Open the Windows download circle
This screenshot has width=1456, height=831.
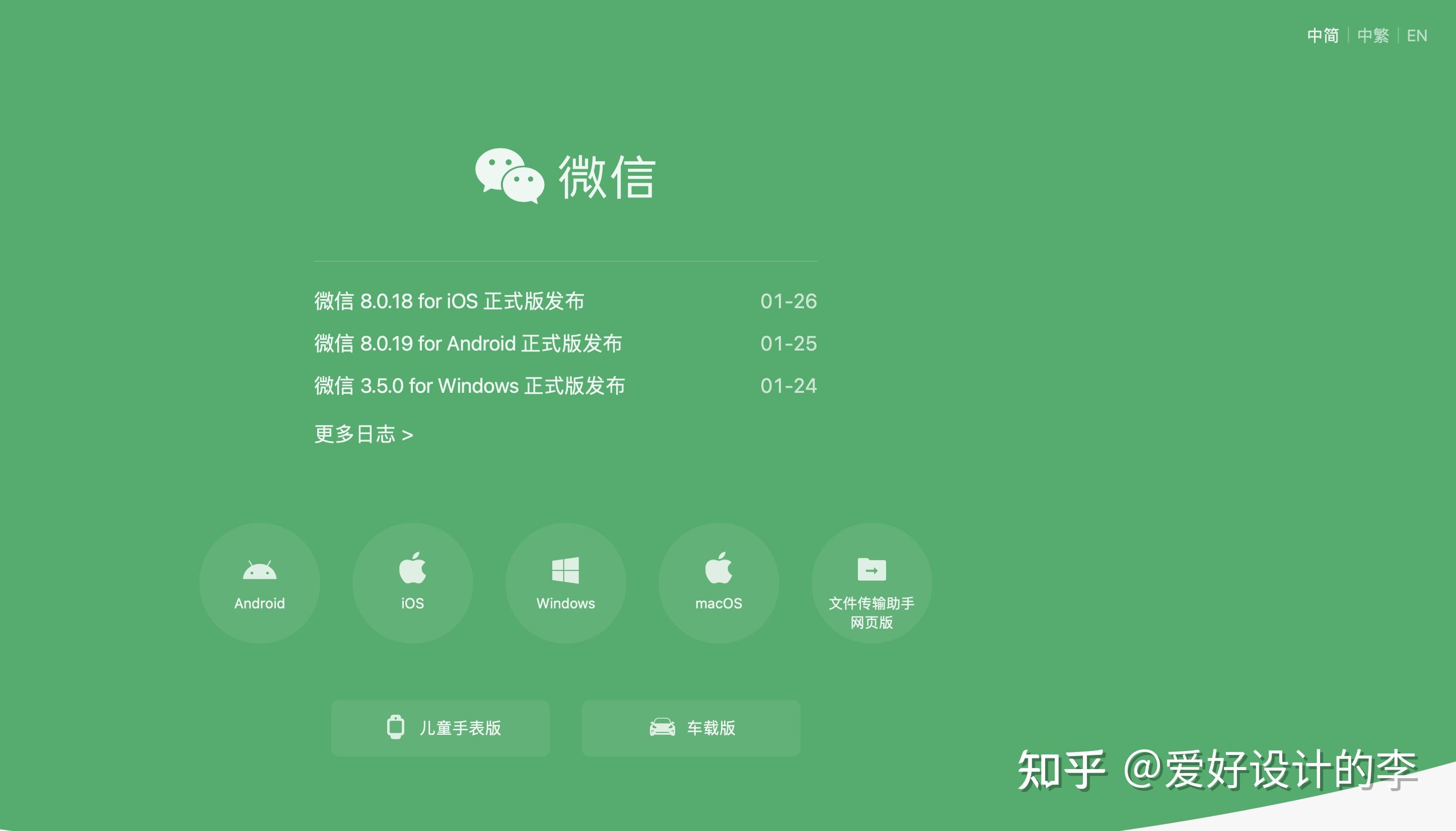coord(565,583)
